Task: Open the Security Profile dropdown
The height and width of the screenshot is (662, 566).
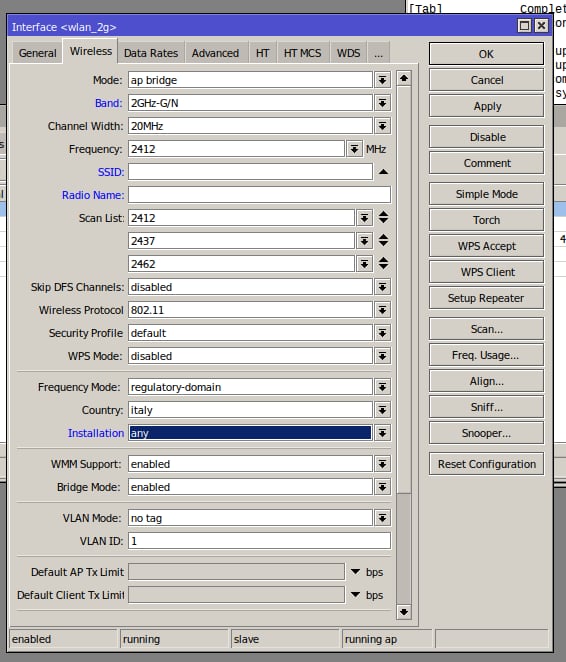Action: coord(382,333)
